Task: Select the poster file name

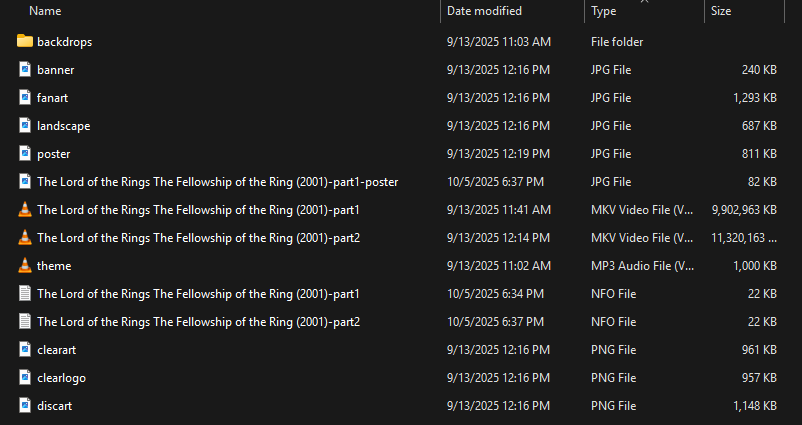Action: point(53,154)
